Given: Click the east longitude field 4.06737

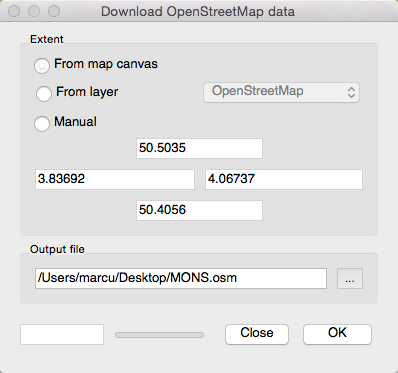Looking at the screenshot, I should click(x=284, y=179).
